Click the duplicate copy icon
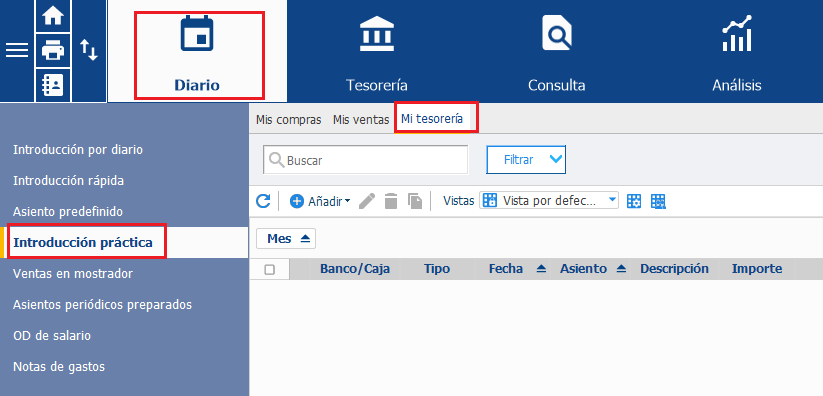 415,201
